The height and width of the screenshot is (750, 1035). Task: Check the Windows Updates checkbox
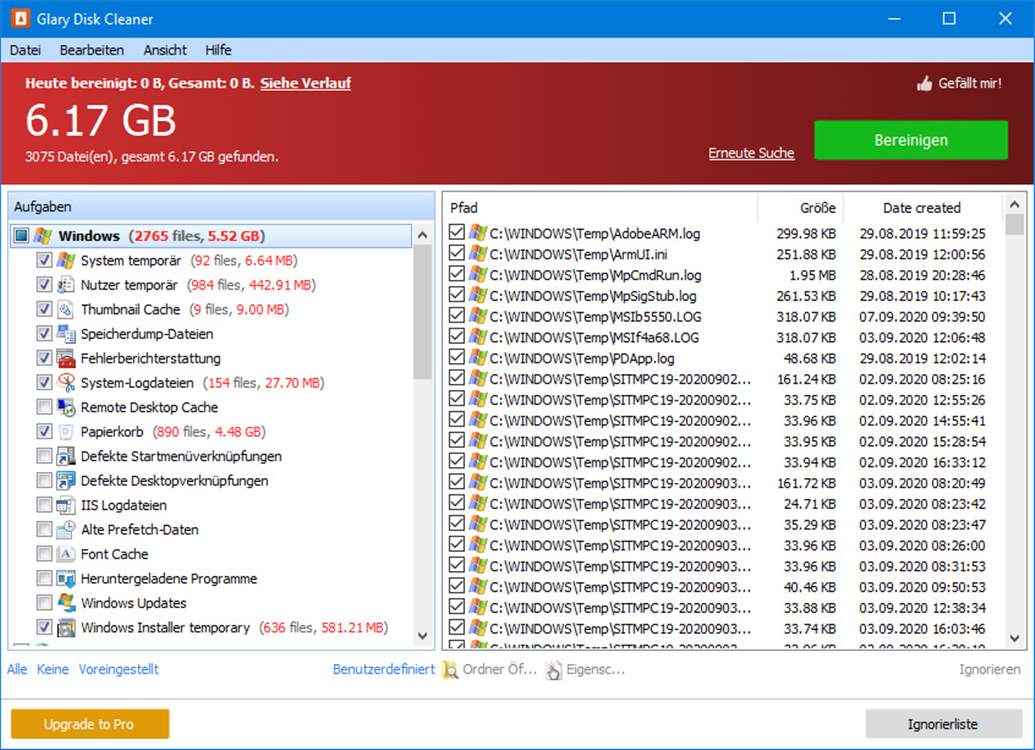(44, 602)
